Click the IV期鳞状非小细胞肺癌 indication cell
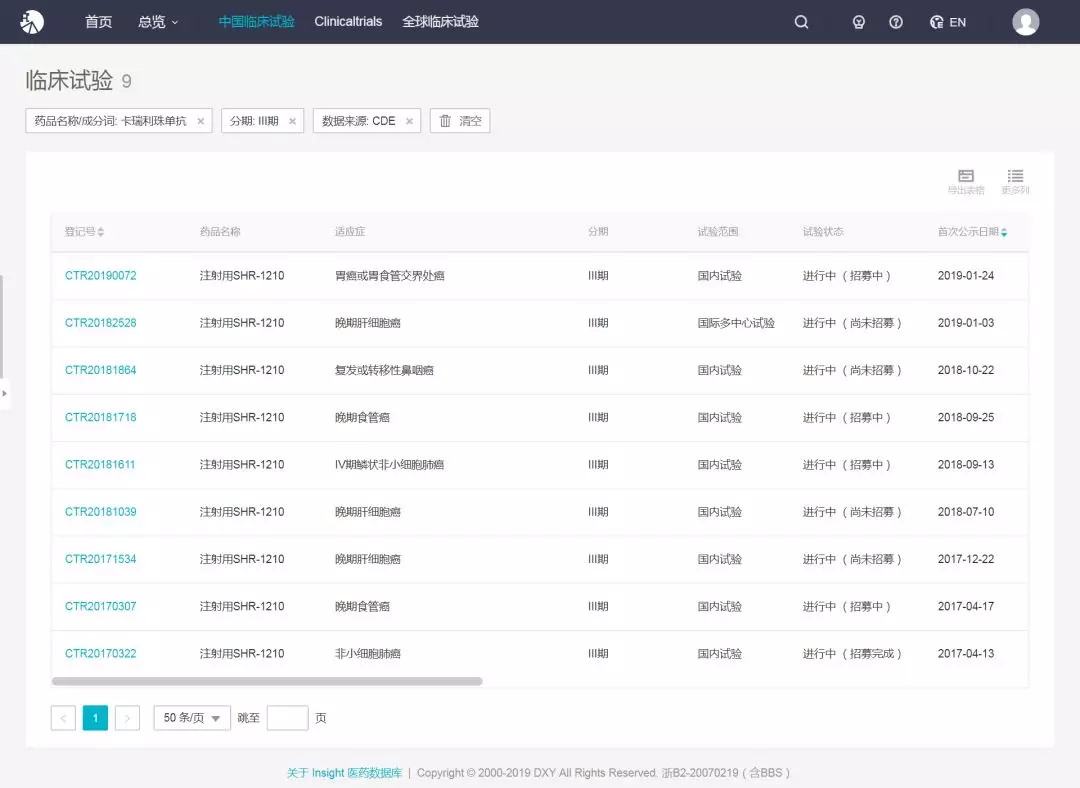The image size is (1080, 788). point(389,465)
